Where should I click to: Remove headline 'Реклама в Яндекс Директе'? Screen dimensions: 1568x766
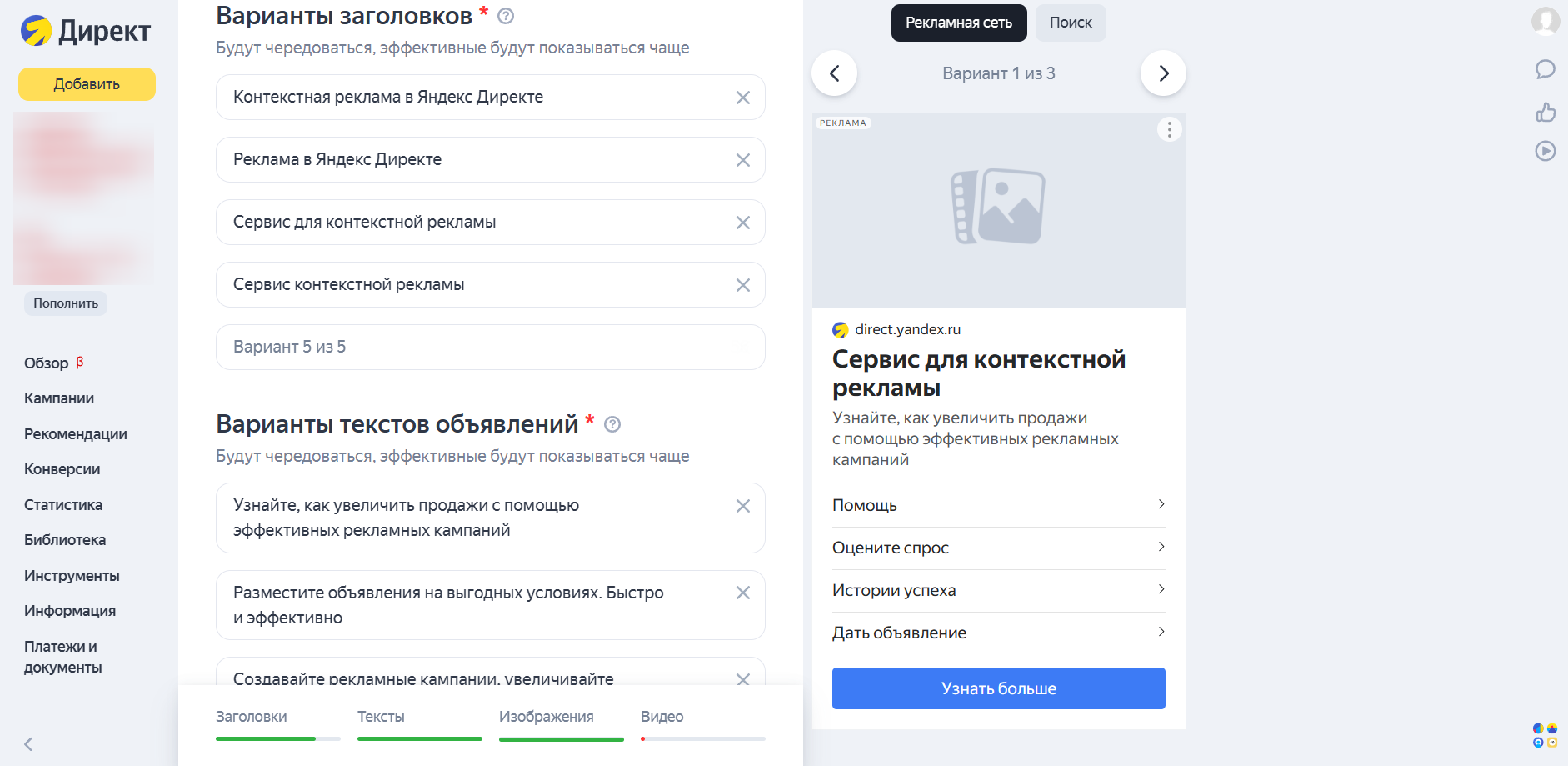743,160
